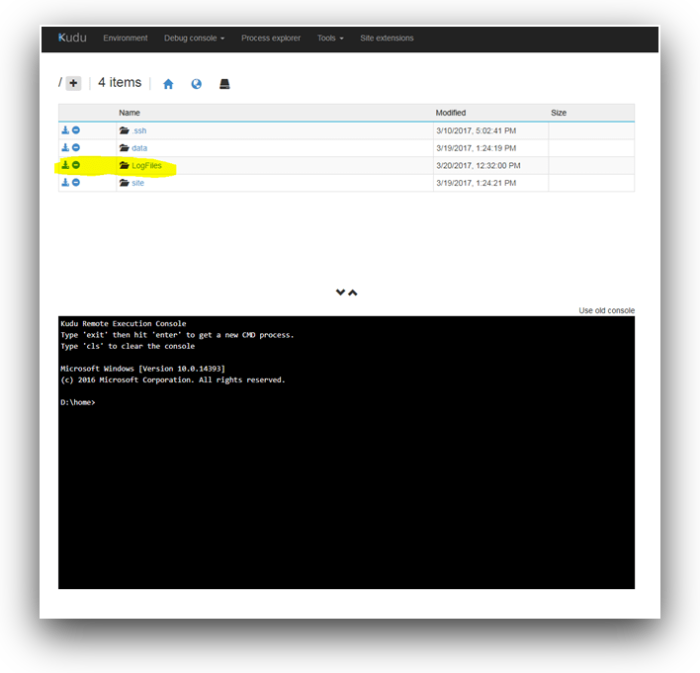Click the home directory icon
Image resolution: width=700 pixels, height=673 pixels.
pos(168,84)
